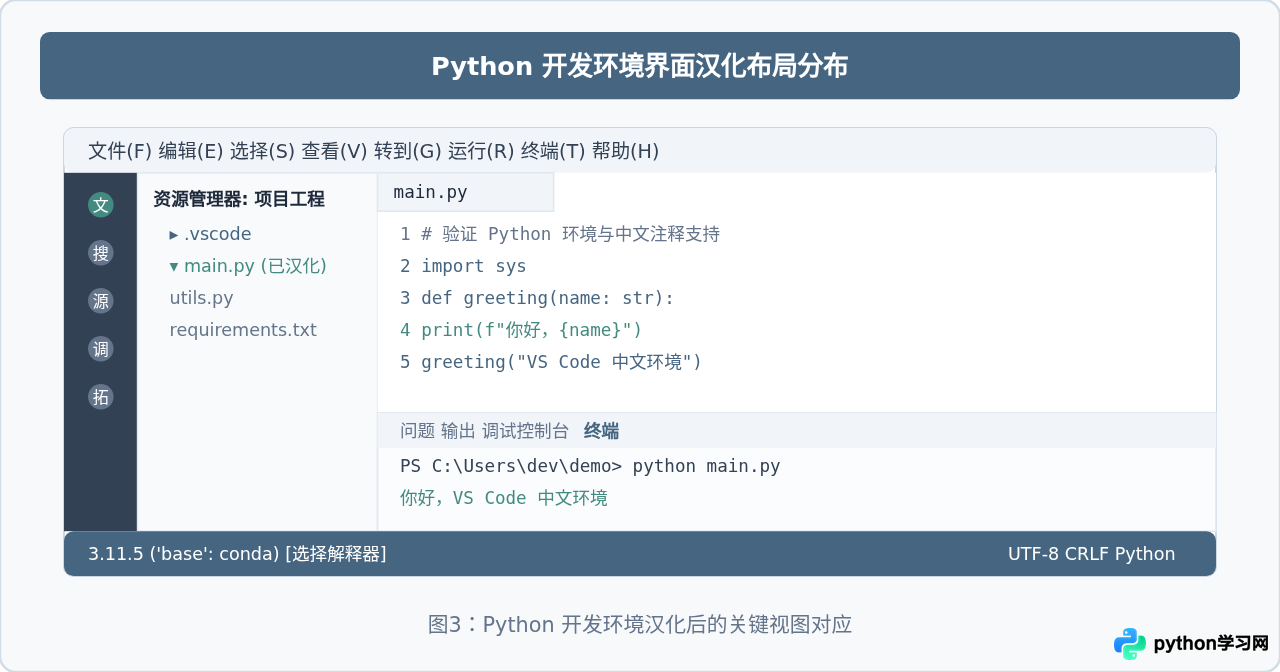Open requirements.txt in the explorer
The width and height of the screenshot is (1280, 672).
click(243, 330)
